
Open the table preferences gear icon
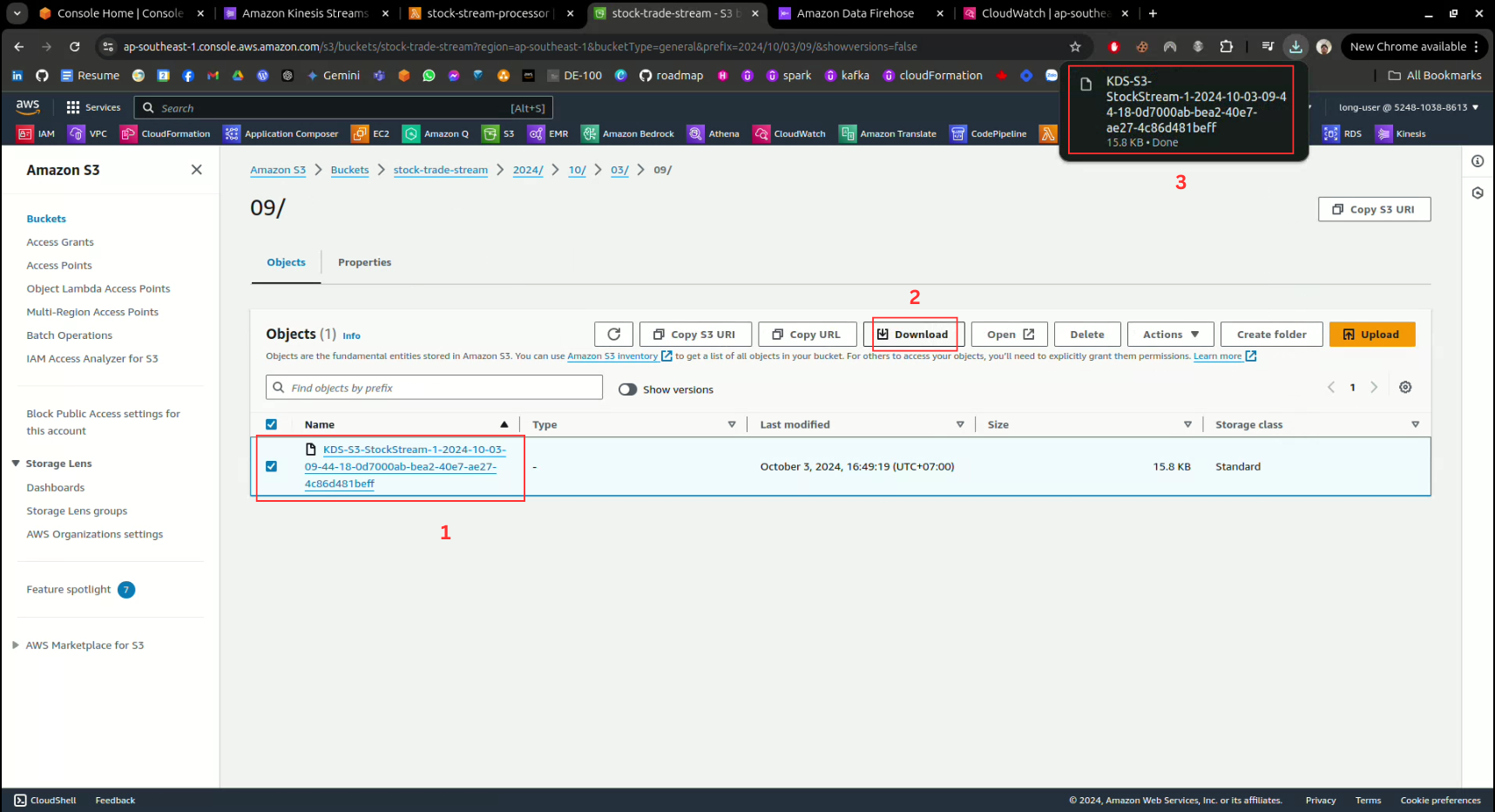point(1405,388)
